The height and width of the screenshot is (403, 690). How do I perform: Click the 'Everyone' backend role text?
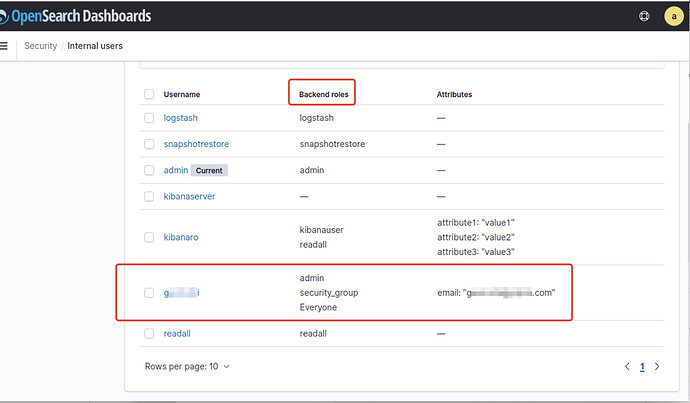[318, 308]
